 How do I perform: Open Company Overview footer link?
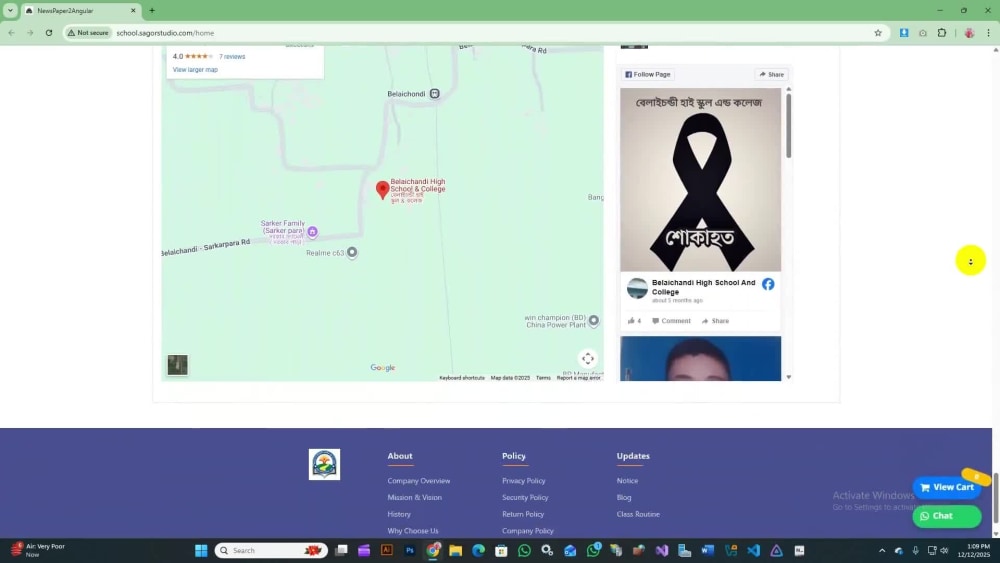[418, 481]
